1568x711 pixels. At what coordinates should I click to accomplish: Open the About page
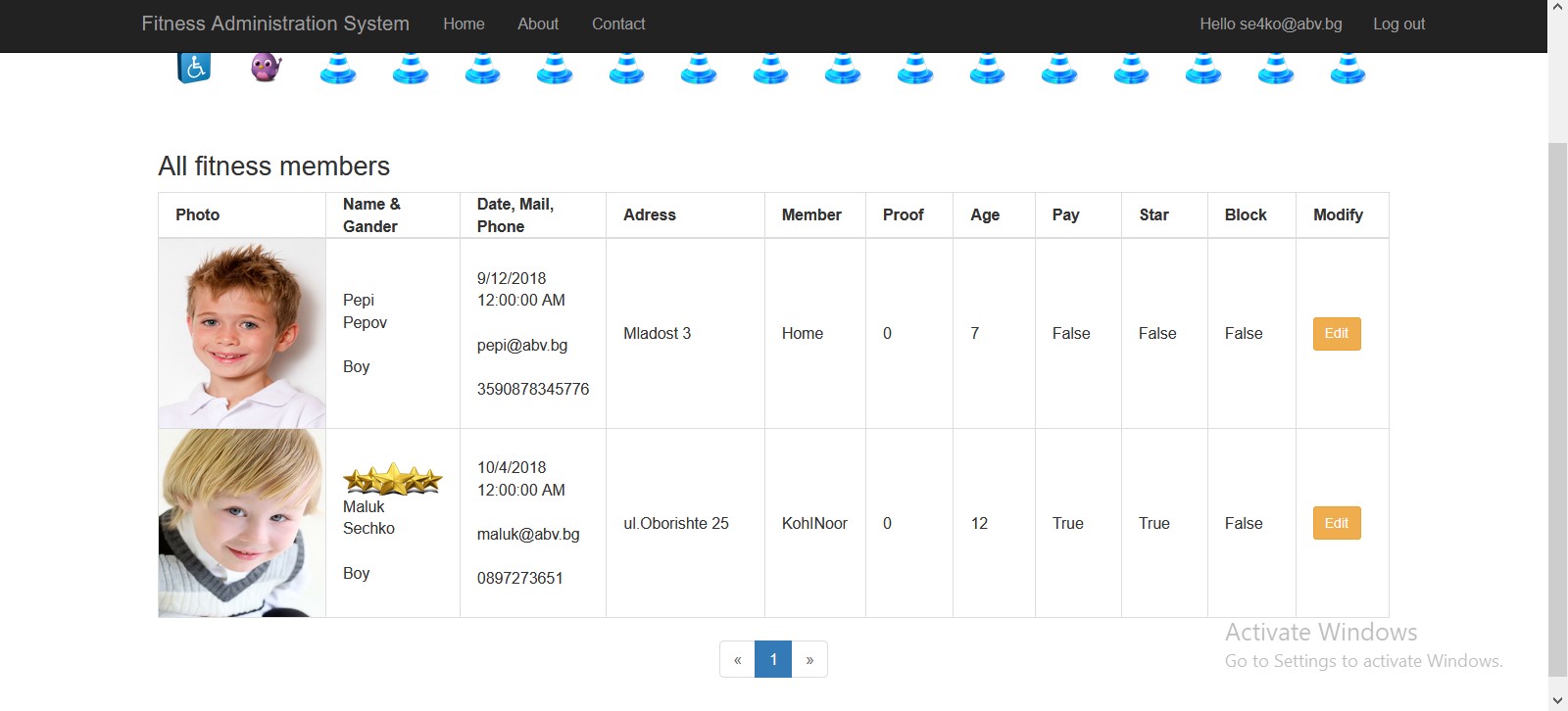pos(538,24)
